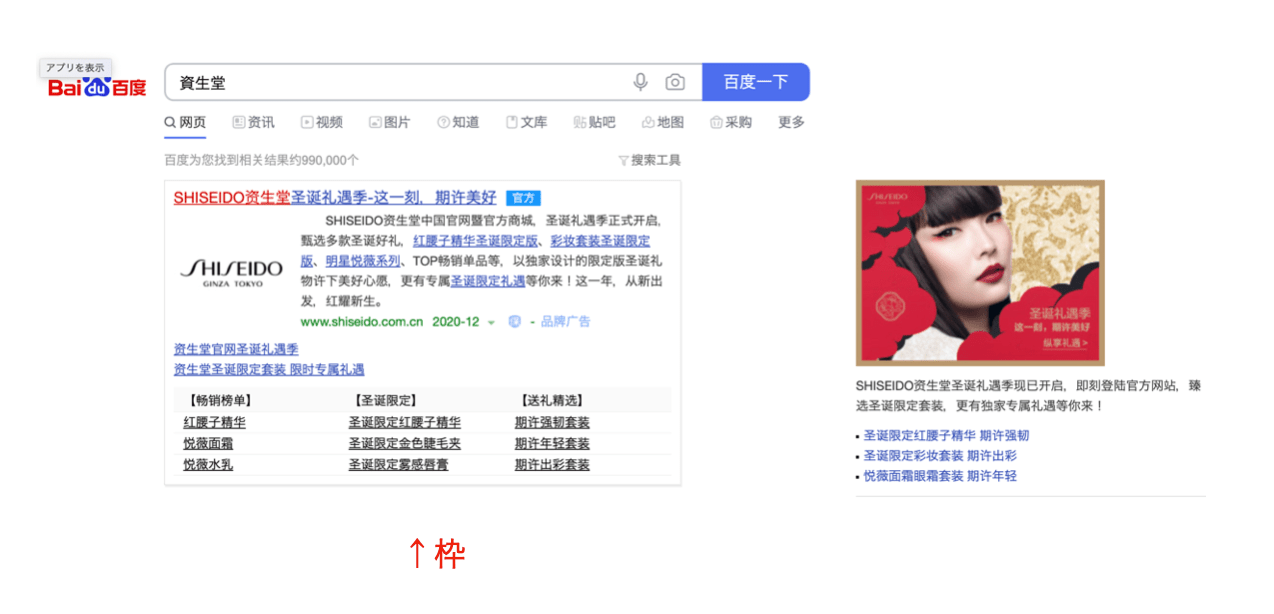The height and width of the screenshot is (614, 1274).
Task: Open 资生堂官网圣诞礼遇季 link
Action: point(236,349)
